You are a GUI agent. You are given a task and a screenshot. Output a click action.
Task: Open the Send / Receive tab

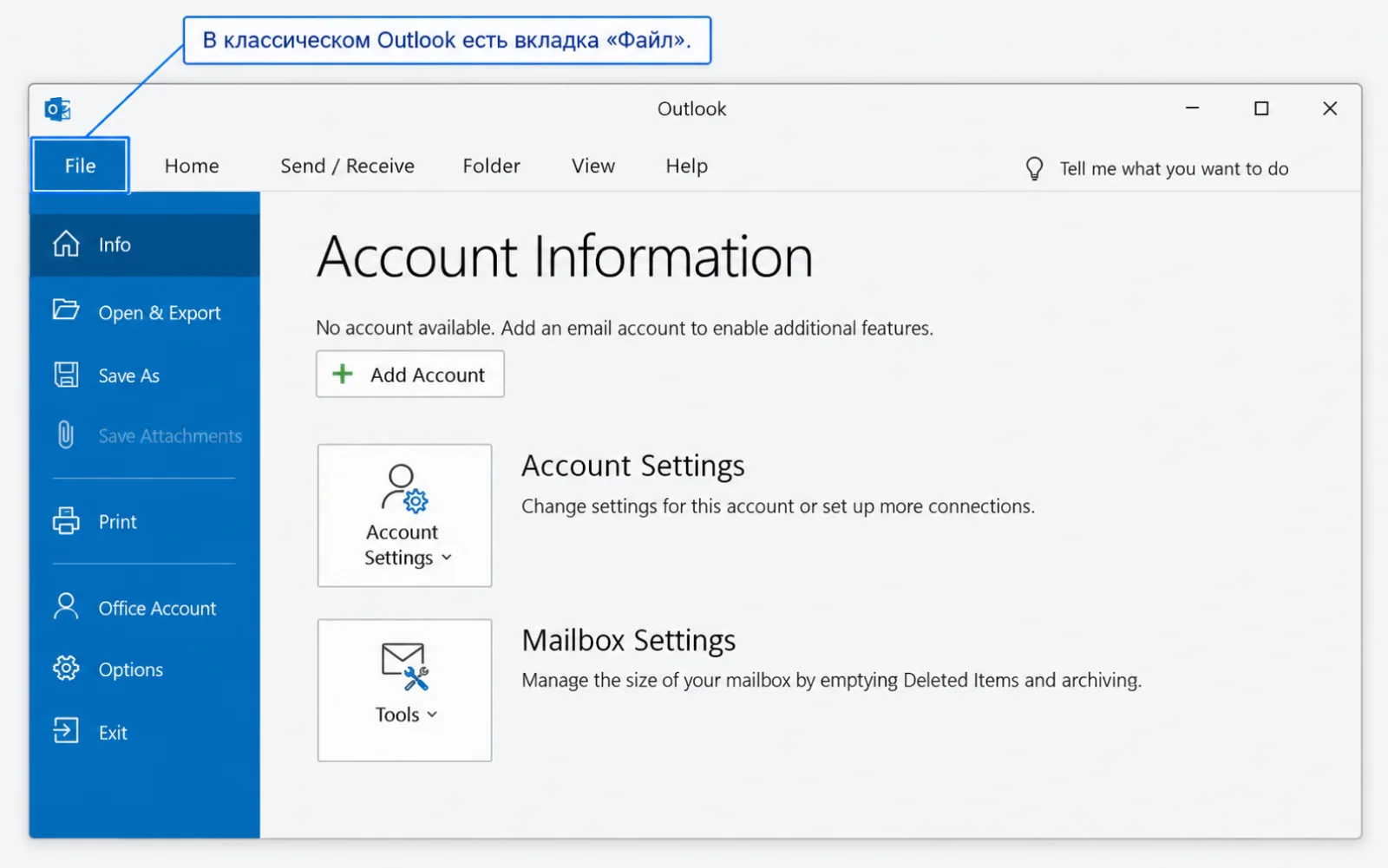coord(347,166)
